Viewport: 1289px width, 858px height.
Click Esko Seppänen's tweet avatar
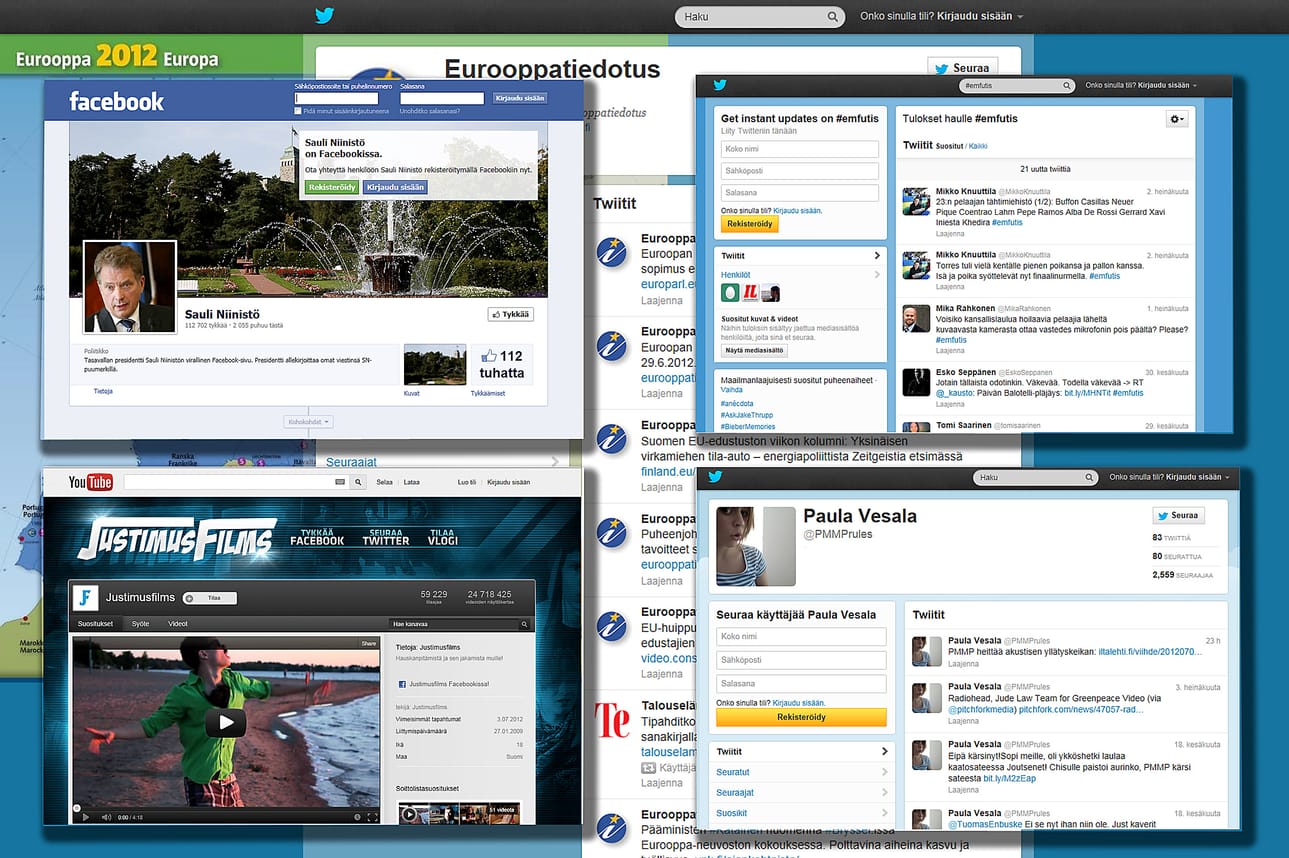916,382
